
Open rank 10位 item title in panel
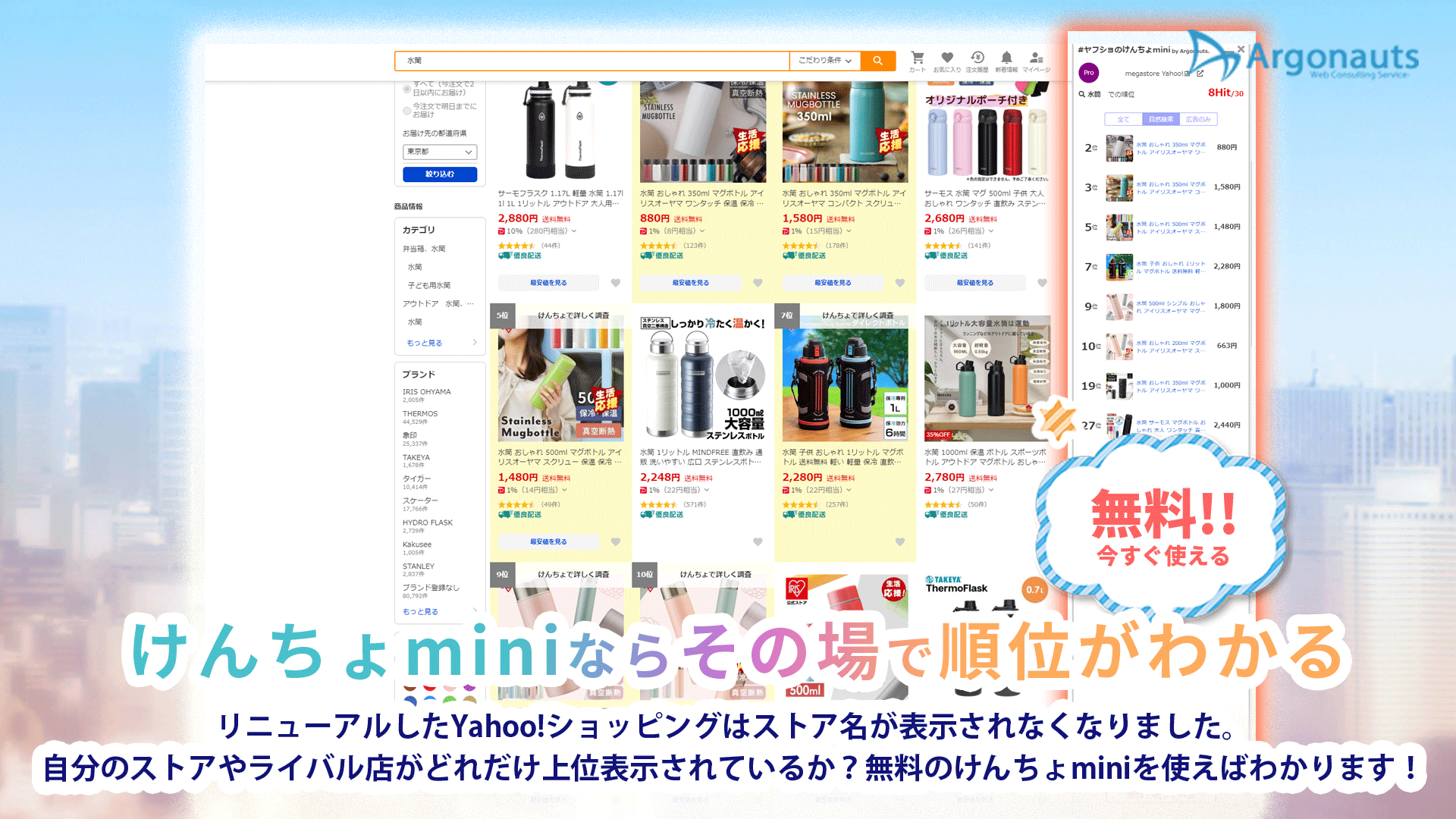tap(1171, 347)
